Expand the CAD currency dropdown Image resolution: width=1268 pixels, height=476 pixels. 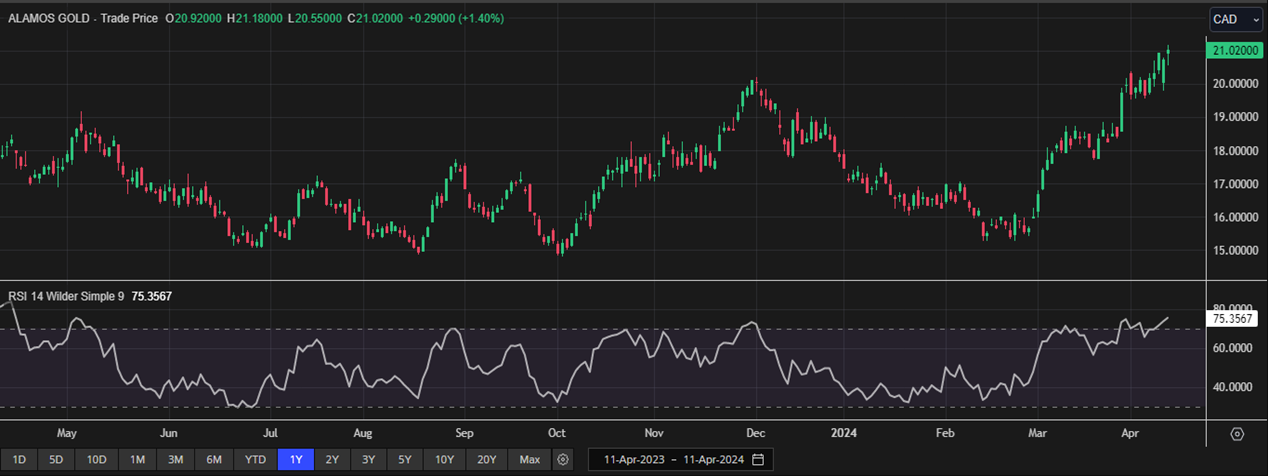pos(1236,19)
